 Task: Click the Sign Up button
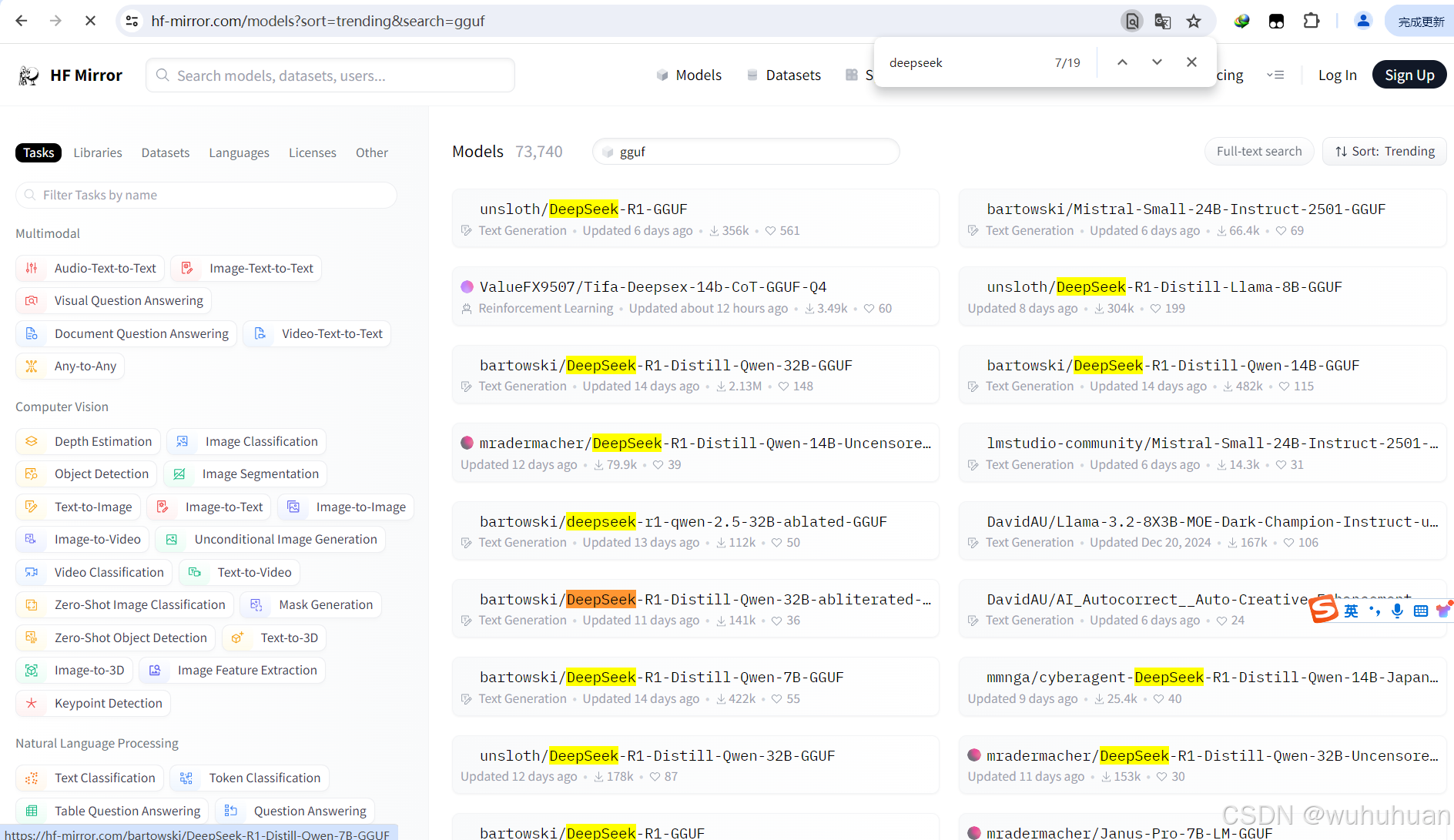point(1409,75)
